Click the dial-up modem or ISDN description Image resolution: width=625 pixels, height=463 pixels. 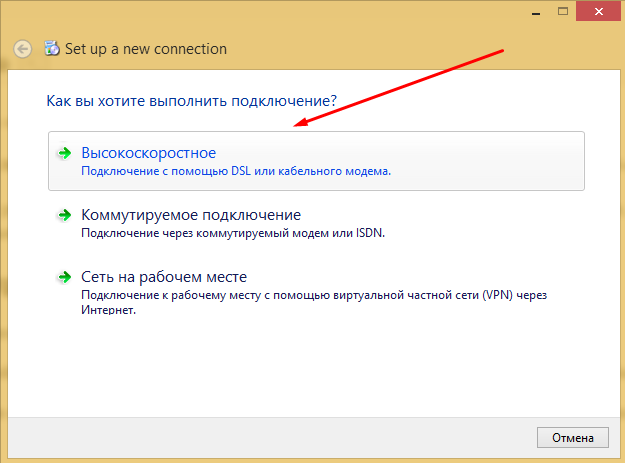pyautogui.click(x=232, y=234)
